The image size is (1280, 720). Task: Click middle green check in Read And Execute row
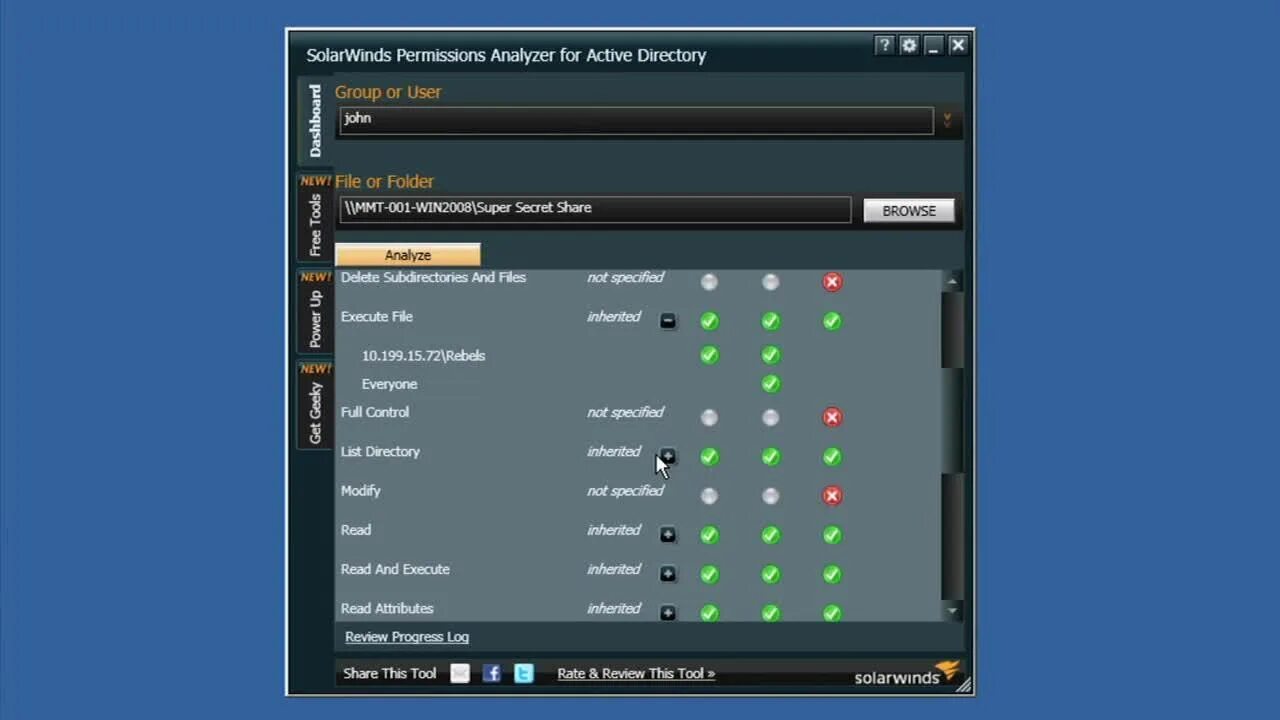[770, 574]
